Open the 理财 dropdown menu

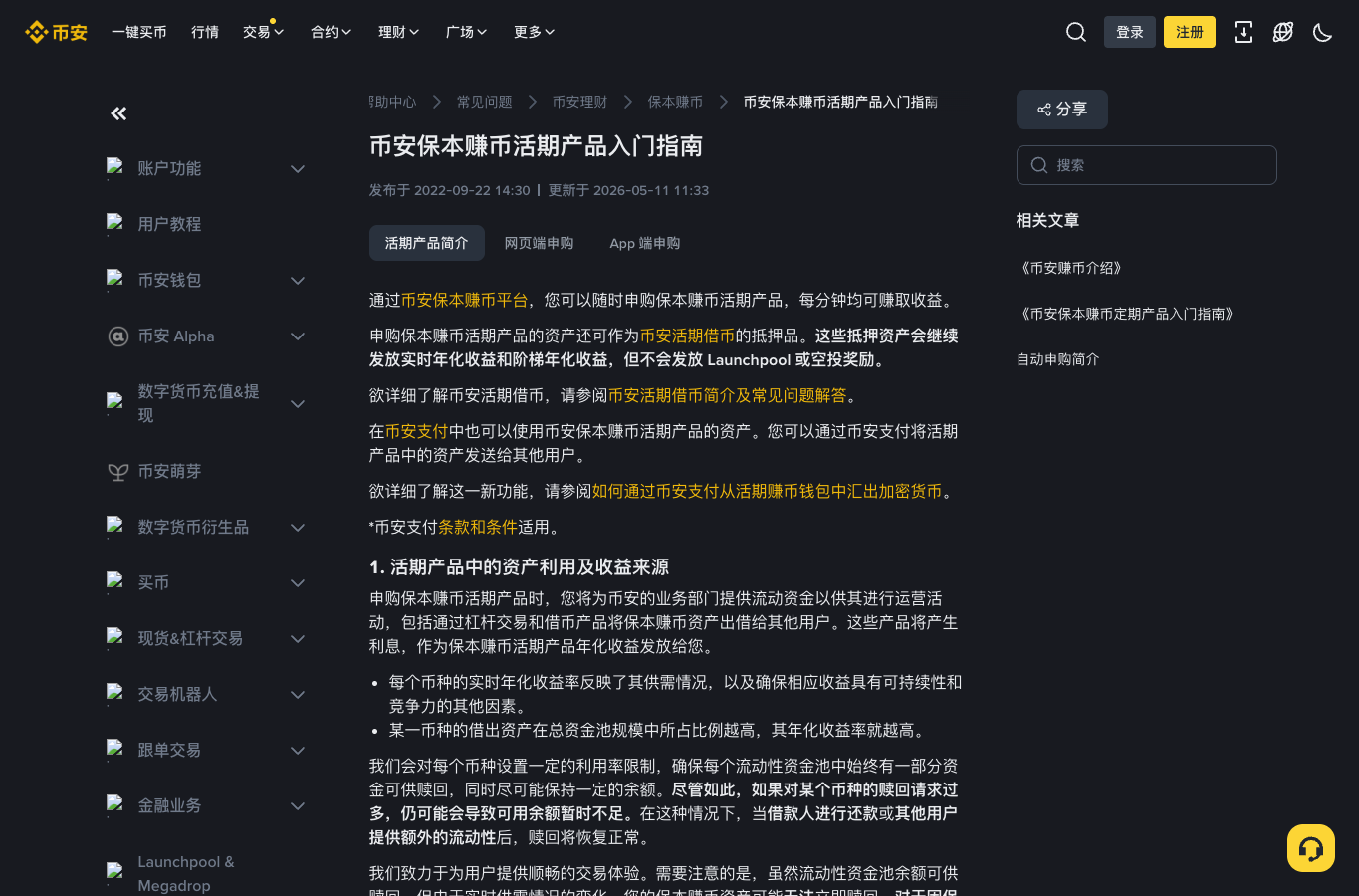(399, 32)
